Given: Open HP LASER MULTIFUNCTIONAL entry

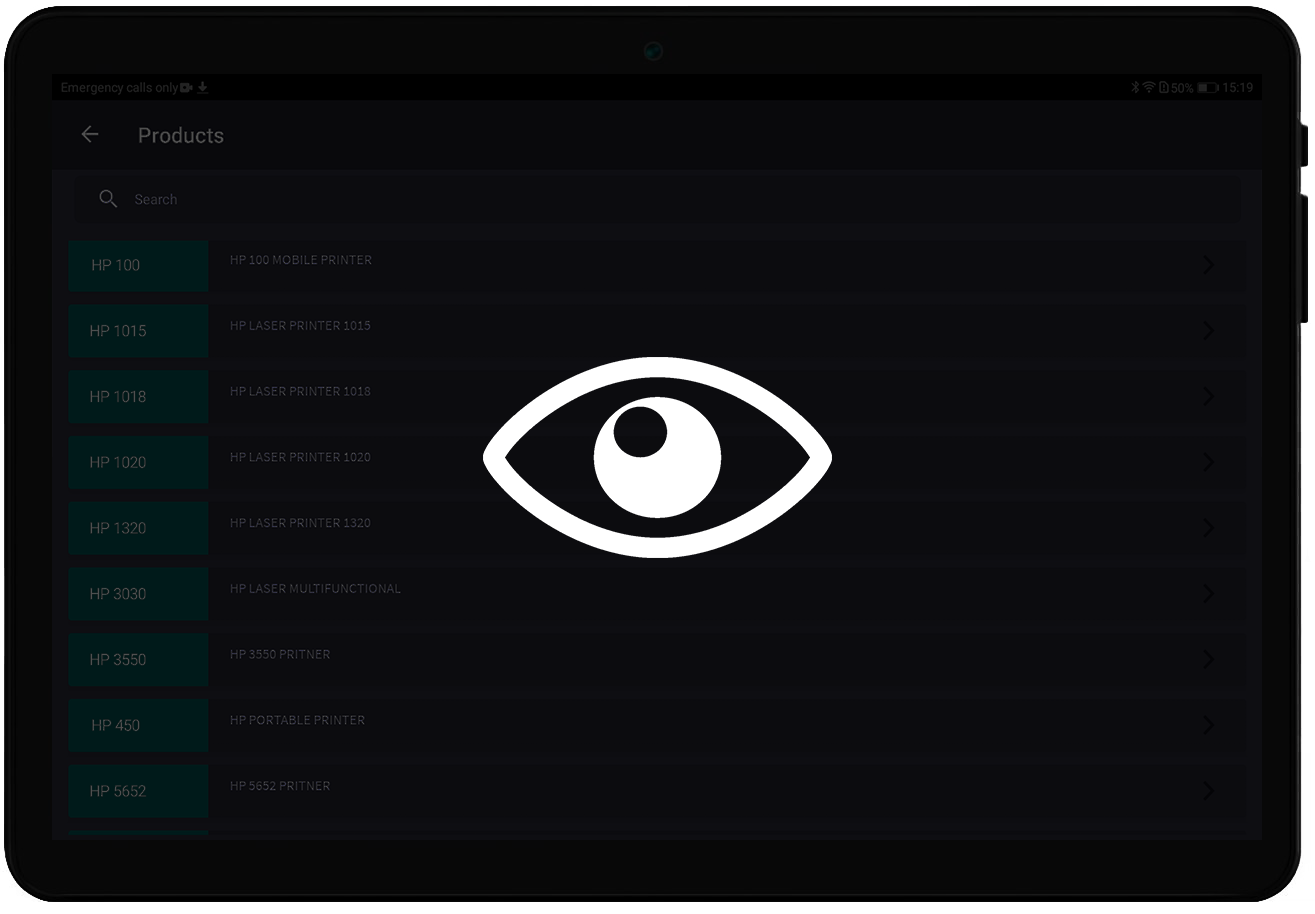Looking at the screenshot, I should click(315, 589).
